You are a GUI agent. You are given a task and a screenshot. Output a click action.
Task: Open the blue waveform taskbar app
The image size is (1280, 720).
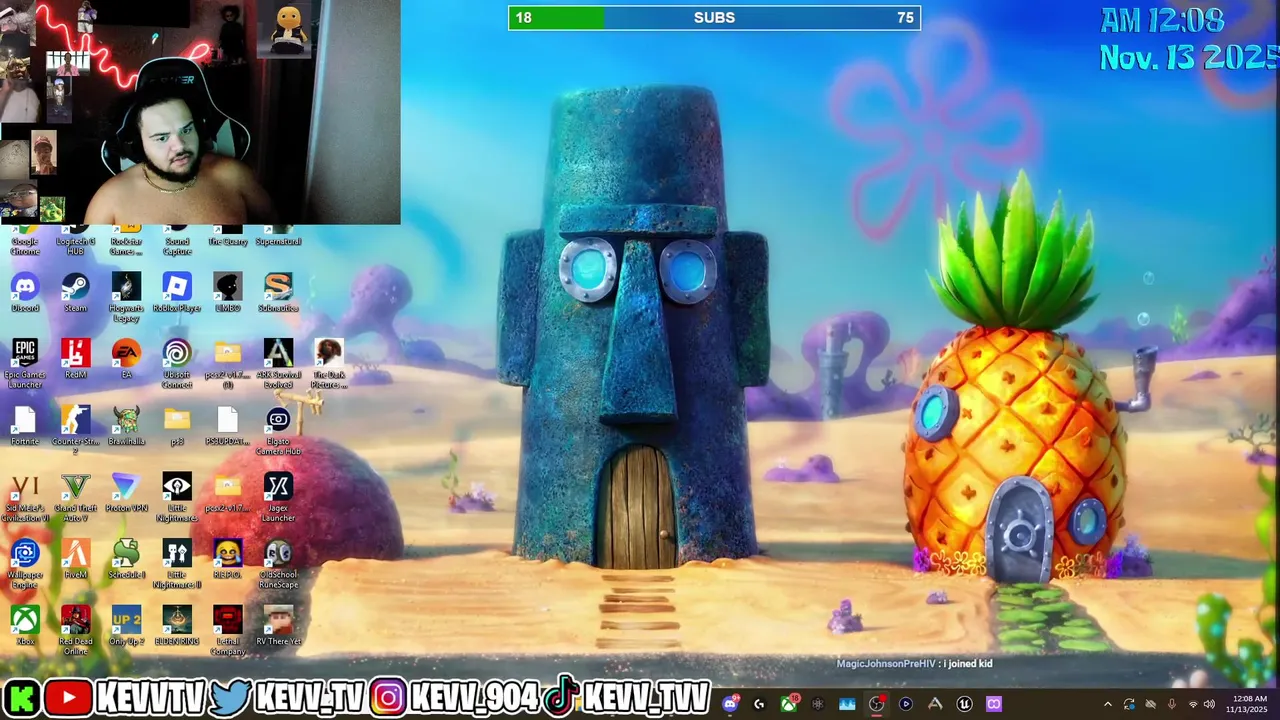pyautogui.click(x=847, y=704)
